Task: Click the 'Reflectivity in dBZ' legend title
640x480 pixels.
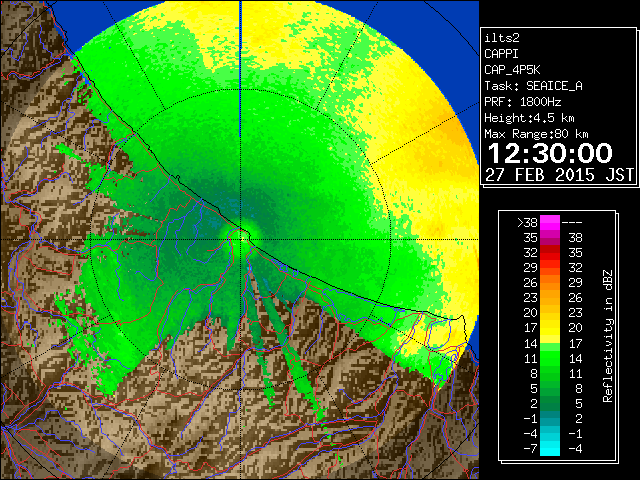Action: pos(608,336)
